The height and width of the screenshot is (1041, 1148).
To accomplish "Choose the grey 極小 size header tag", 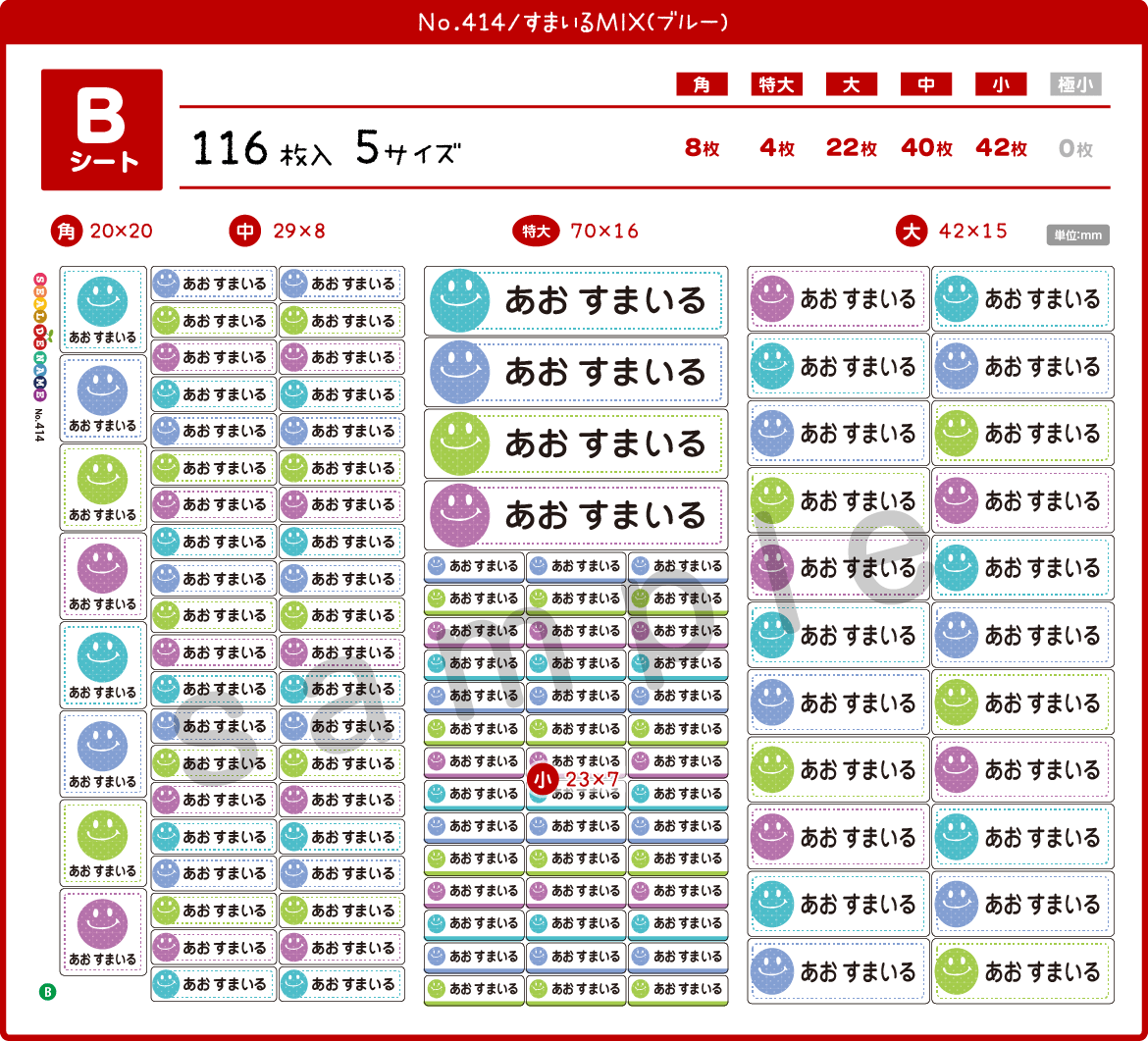I will pos(1075,85).
